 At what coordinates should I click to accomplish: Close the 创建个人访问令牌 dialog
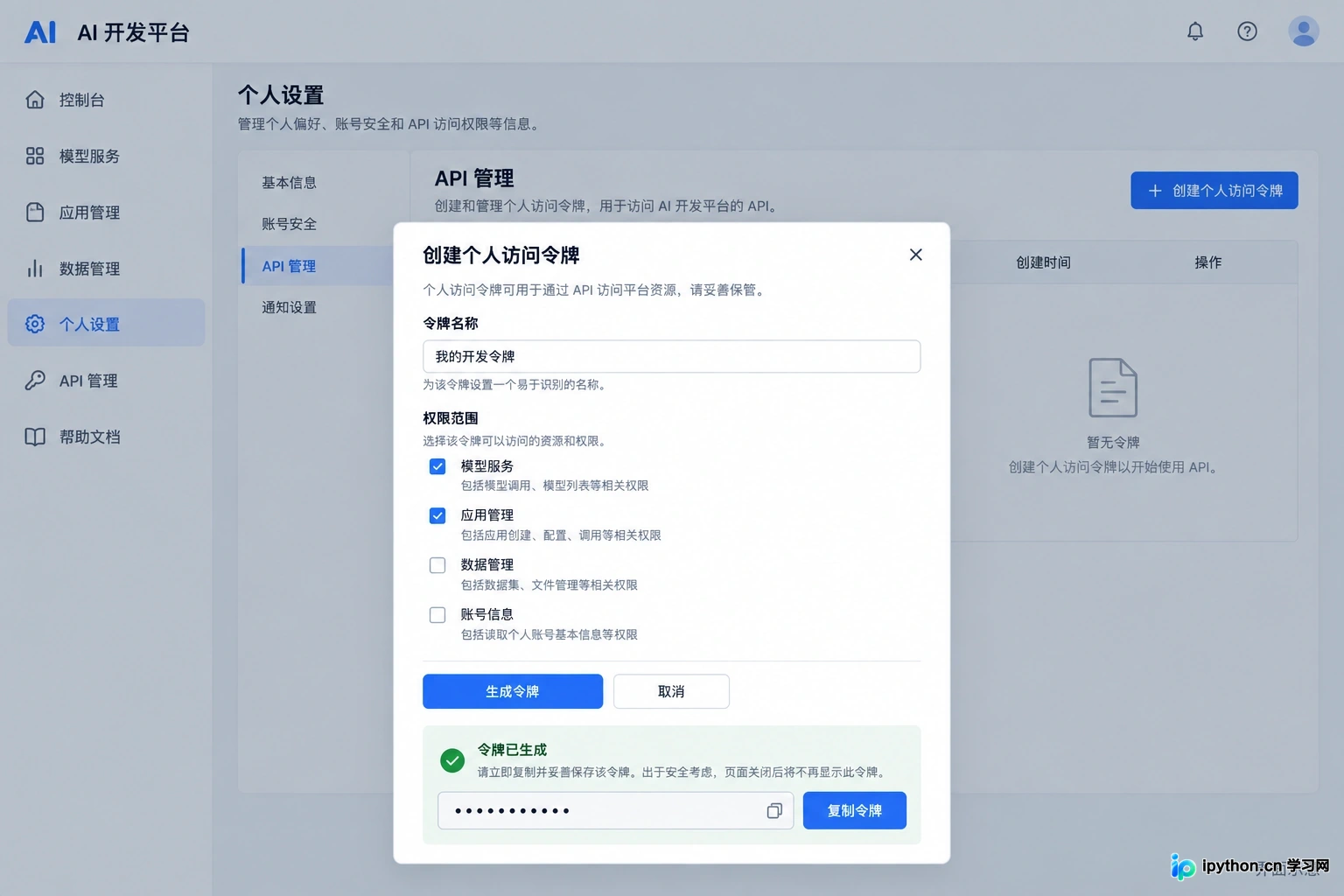coord(915,255)
